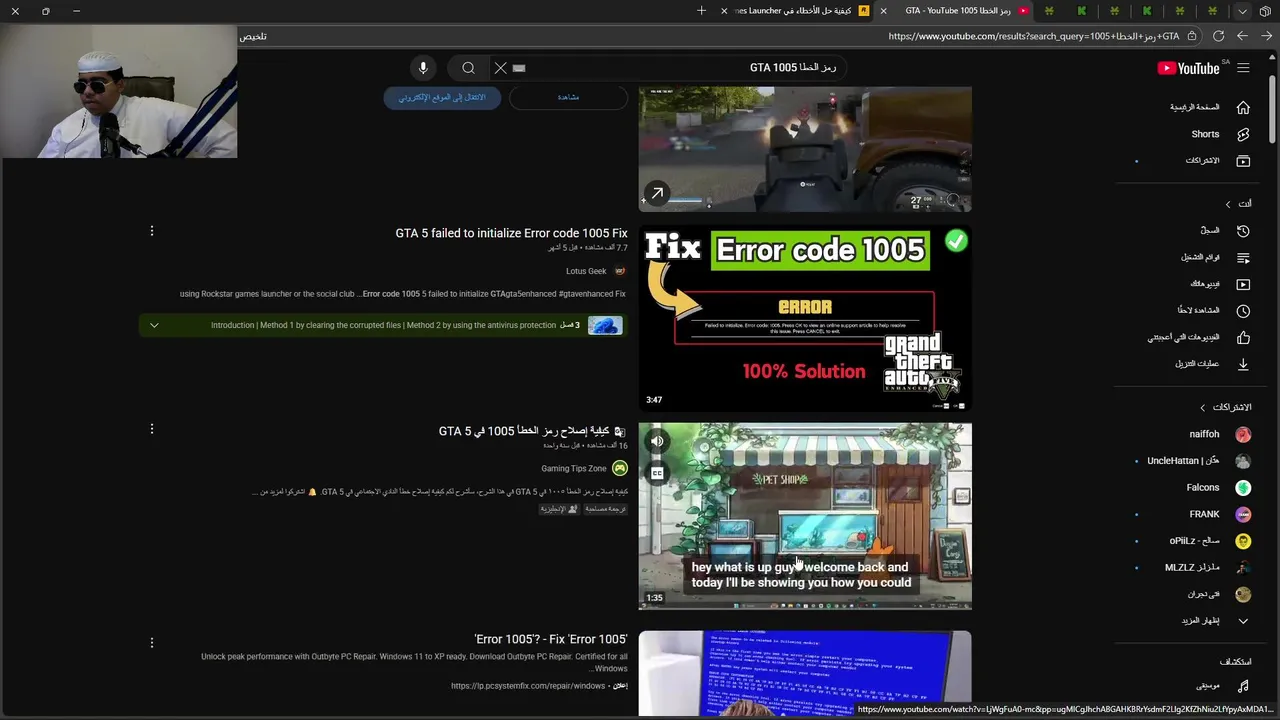Go to the Home page icon in sidebar
This screenshot has height=720, width=1280.
pyautogui.click(x=1243, y=107)
